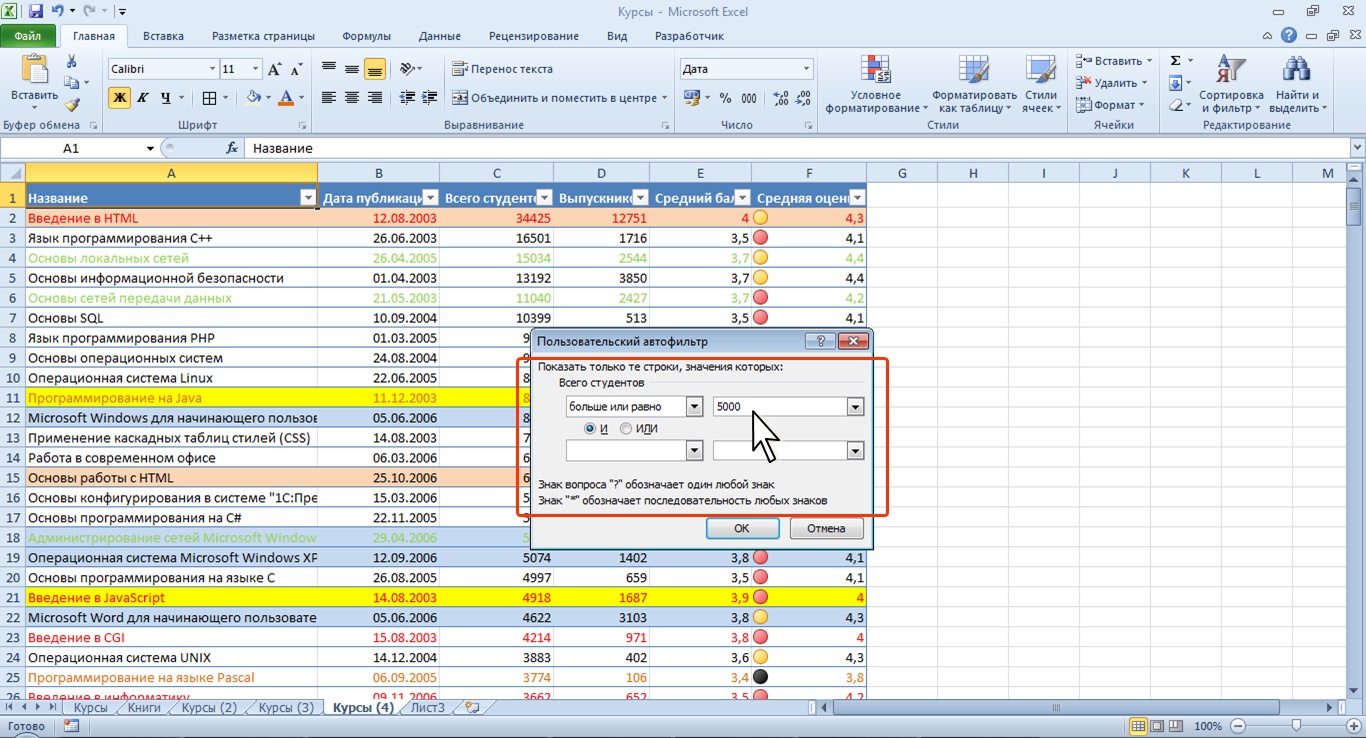Open the number format Дата dropdown
Image resolution: width=1366 pixels, height=738 pixels.
click(x=807, y=69)
